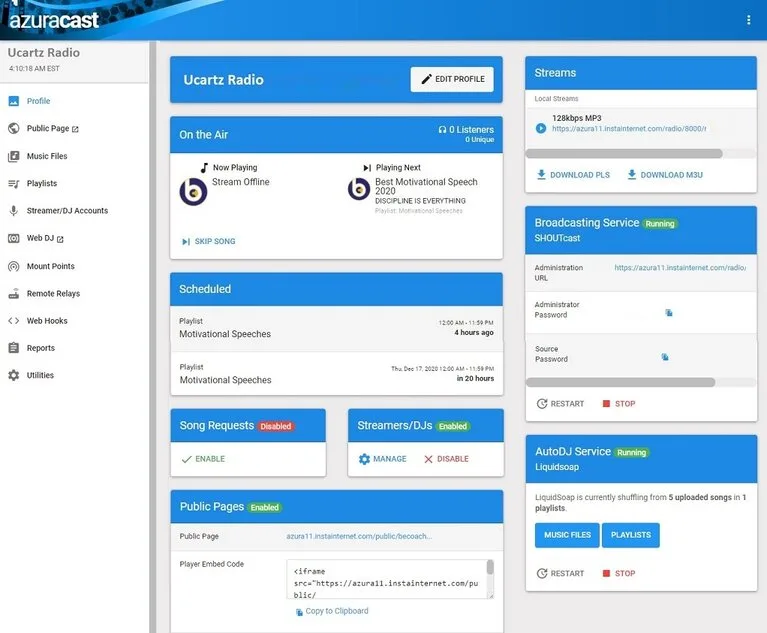Open the SHOUTcast Administration URL link
Viewport: 767px width, 633px height.
pos(680,268)
